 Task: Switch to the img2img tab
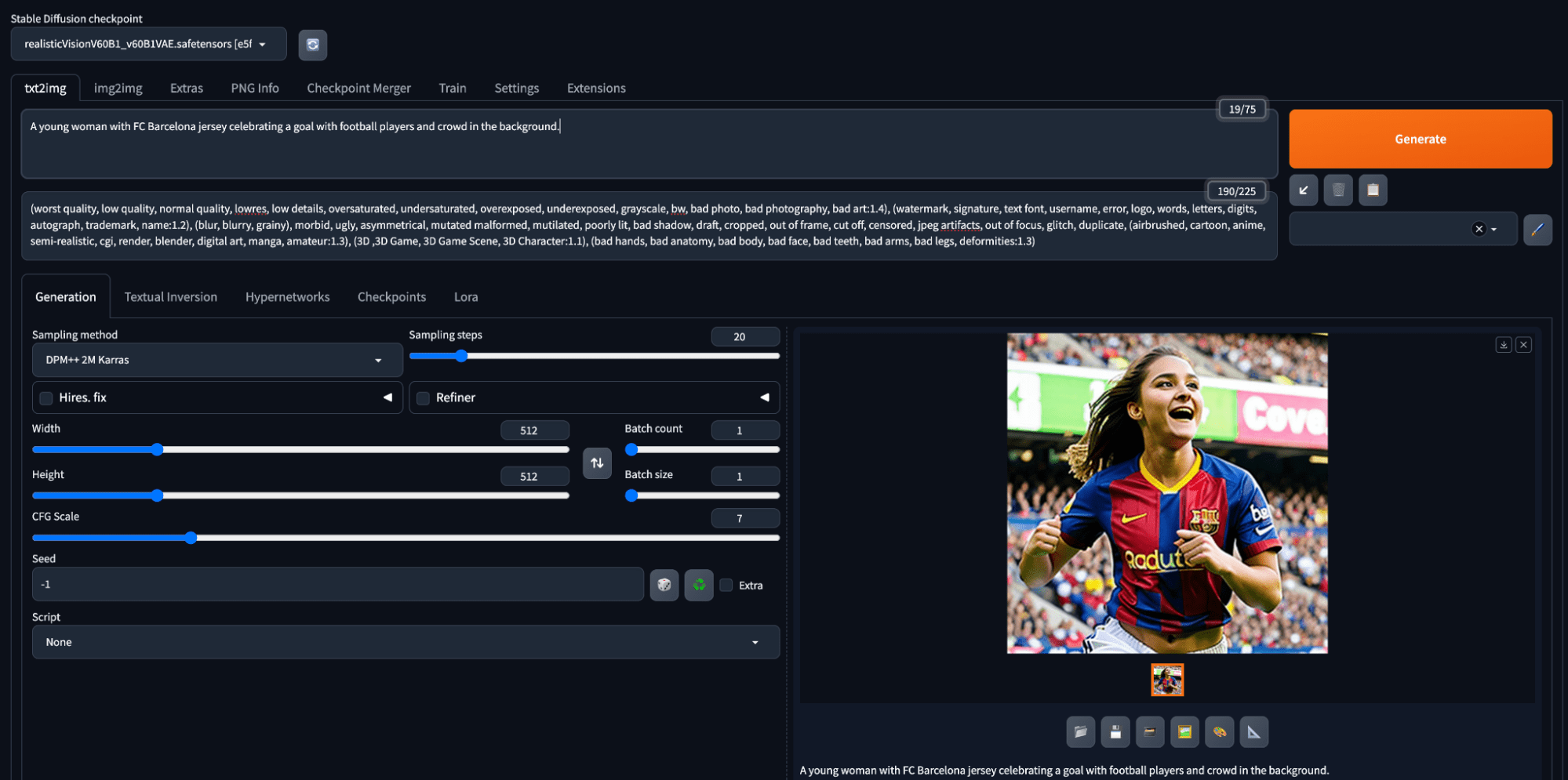coord(118,88)
